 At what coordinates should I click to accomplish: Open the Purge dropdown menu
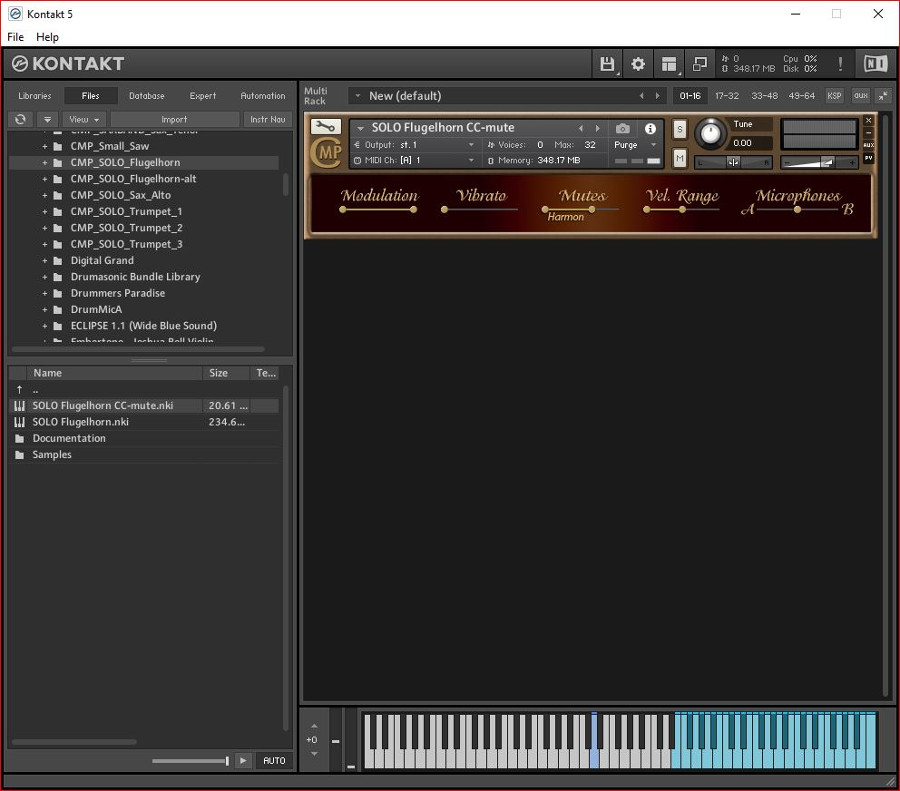click(x=635, y=145)
